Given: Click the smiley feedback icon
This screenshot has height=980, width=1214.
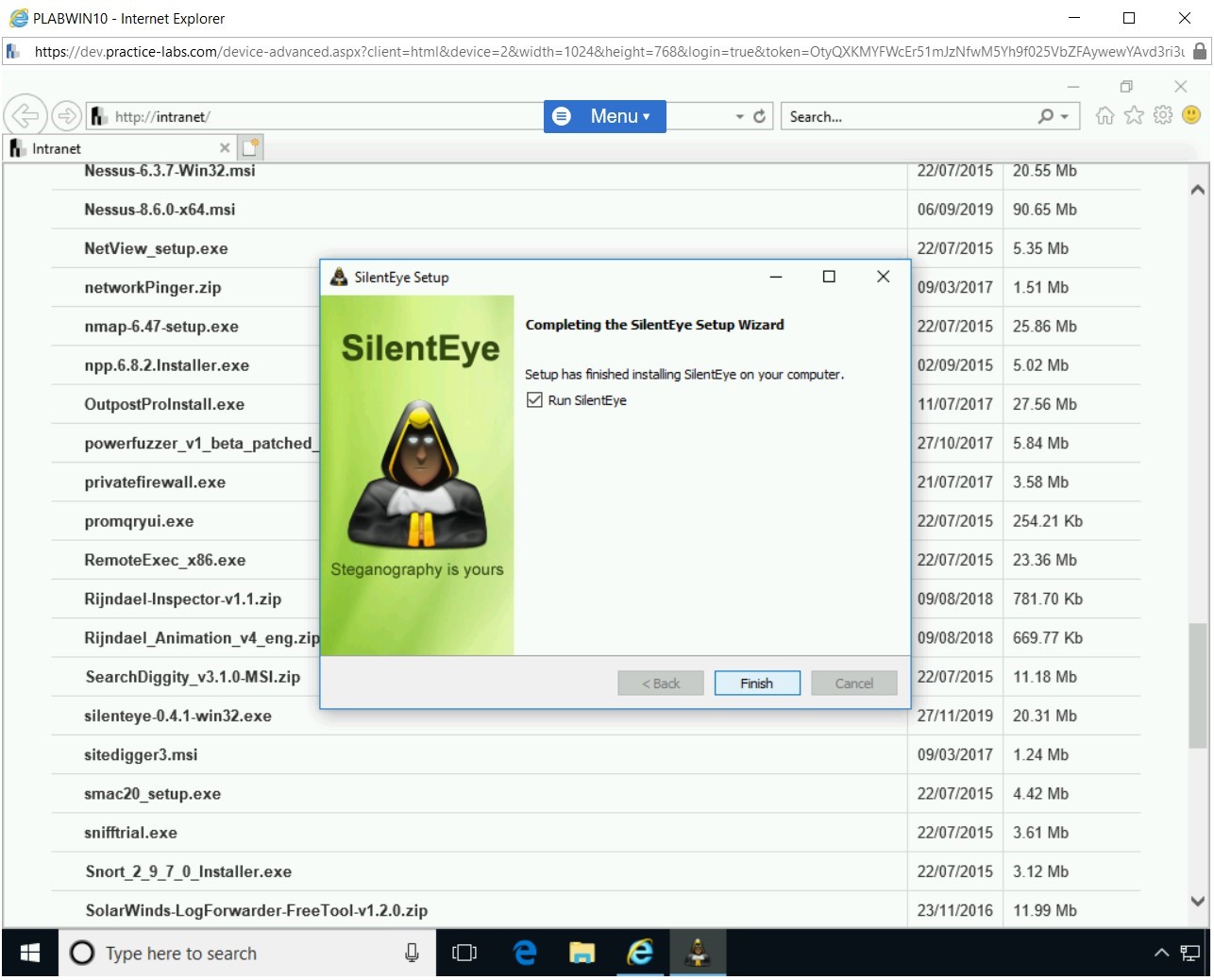Looking at the screenshot, I should [1191, 115].
